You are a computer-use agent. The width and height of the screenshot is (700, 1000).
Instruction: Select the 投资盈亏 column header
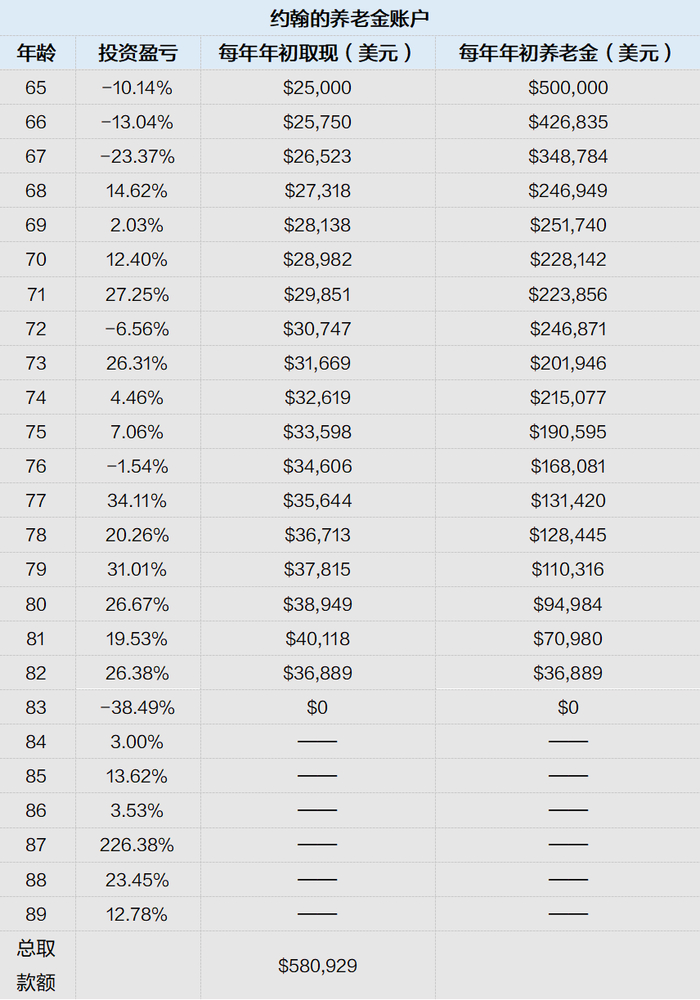(137, 53)
